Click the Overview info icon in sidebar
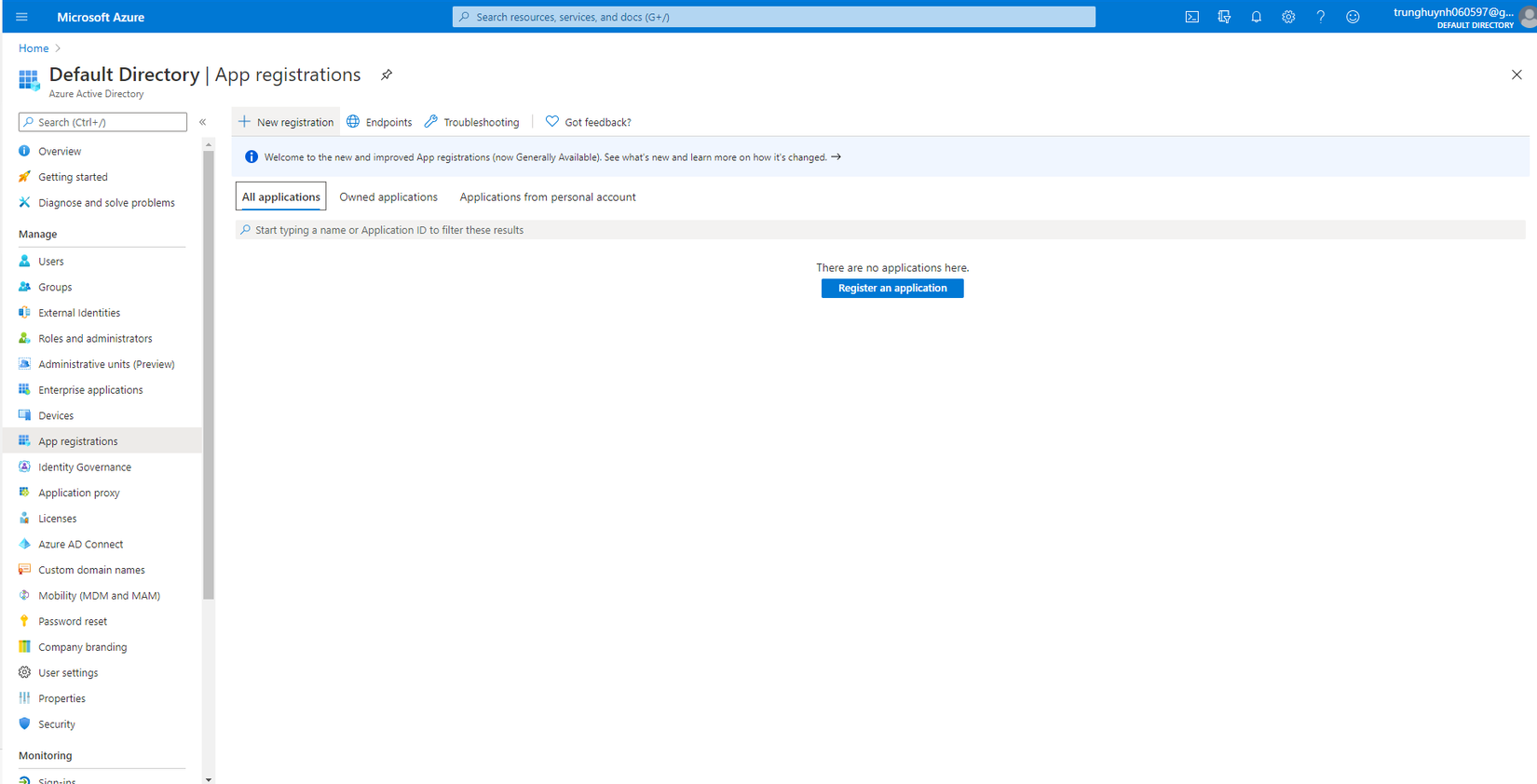The width and height of the screenshot is (1537, 784). (x=24, y=151)
